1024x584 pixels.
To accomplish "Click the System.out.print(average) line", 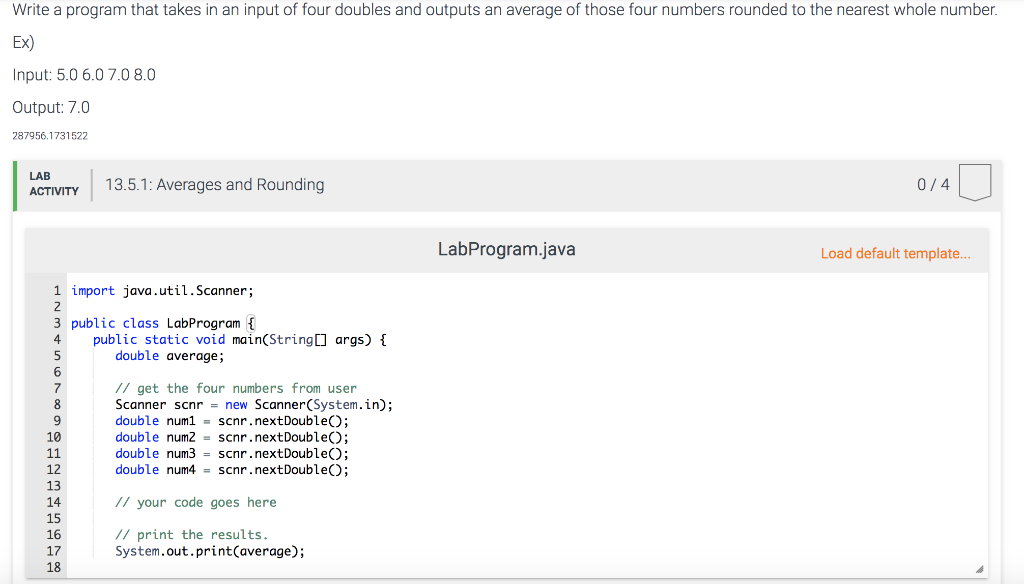I will [210, 551].
